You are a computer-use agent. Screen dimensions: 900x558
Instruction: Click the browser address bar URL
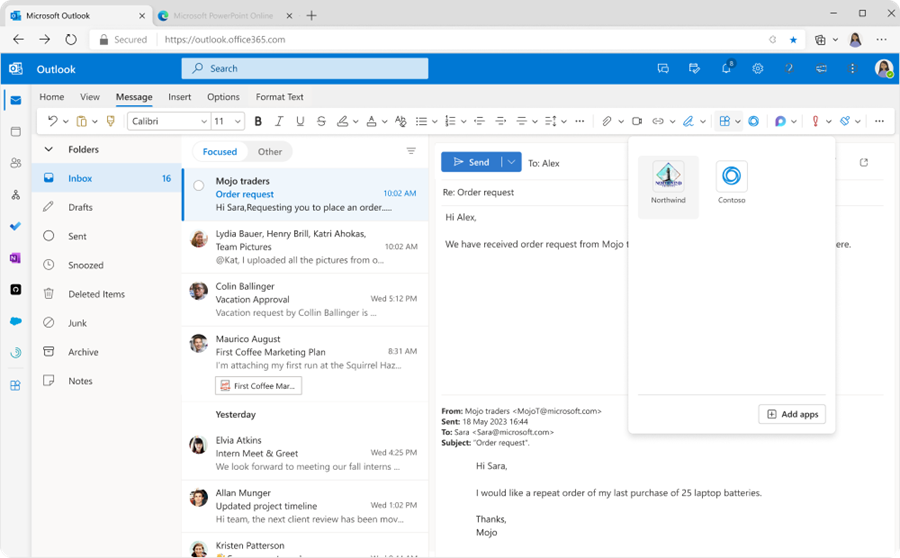224,40
